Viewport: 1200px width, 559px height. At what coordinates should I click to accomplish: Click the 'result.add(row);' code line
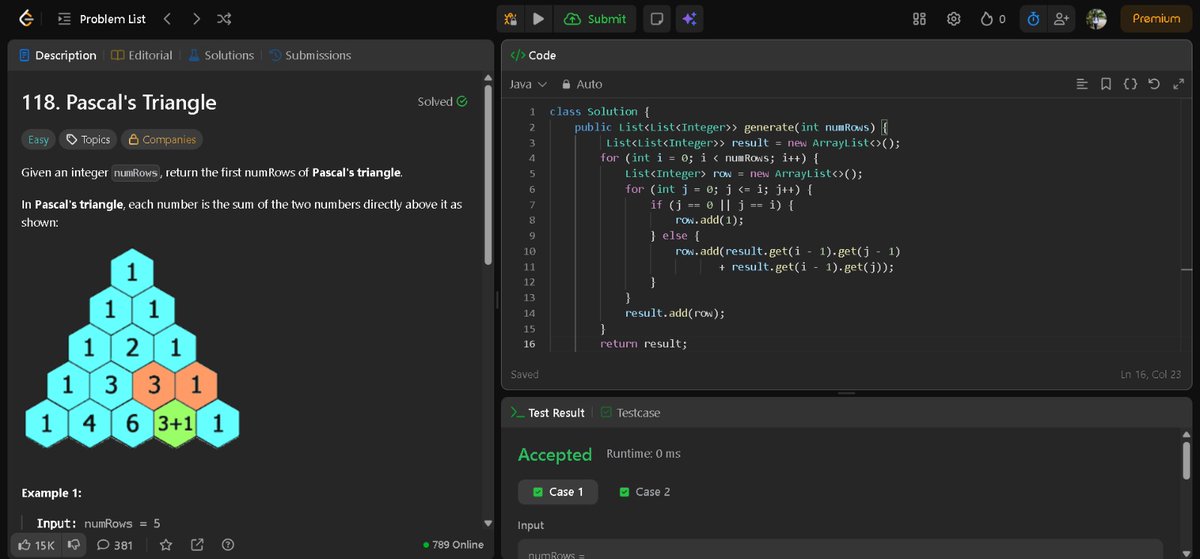coord(675,313)
